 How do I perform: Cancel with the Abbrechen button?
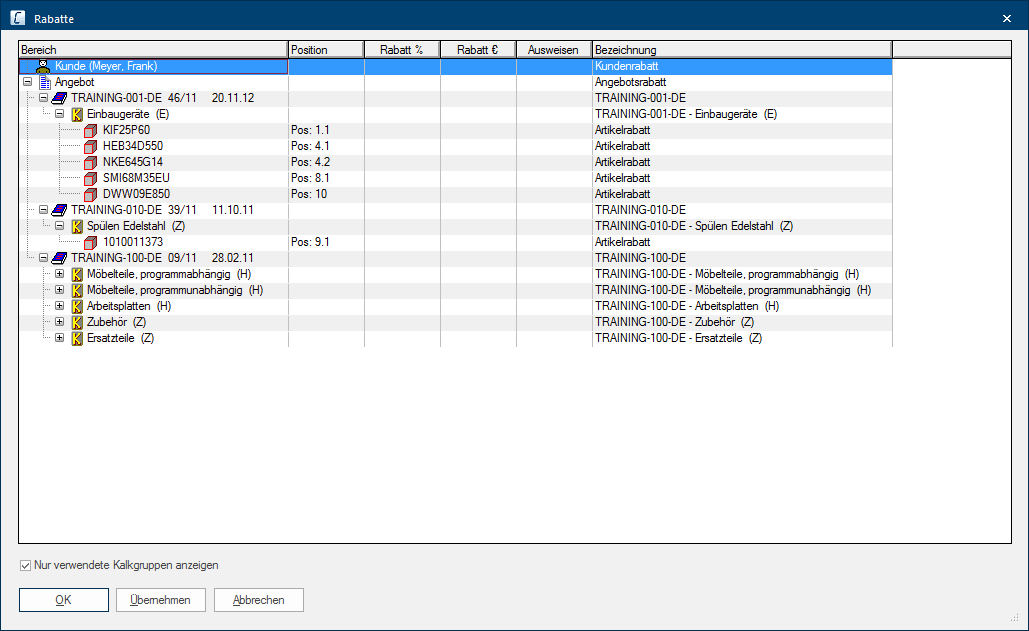[x=258, y=600]
